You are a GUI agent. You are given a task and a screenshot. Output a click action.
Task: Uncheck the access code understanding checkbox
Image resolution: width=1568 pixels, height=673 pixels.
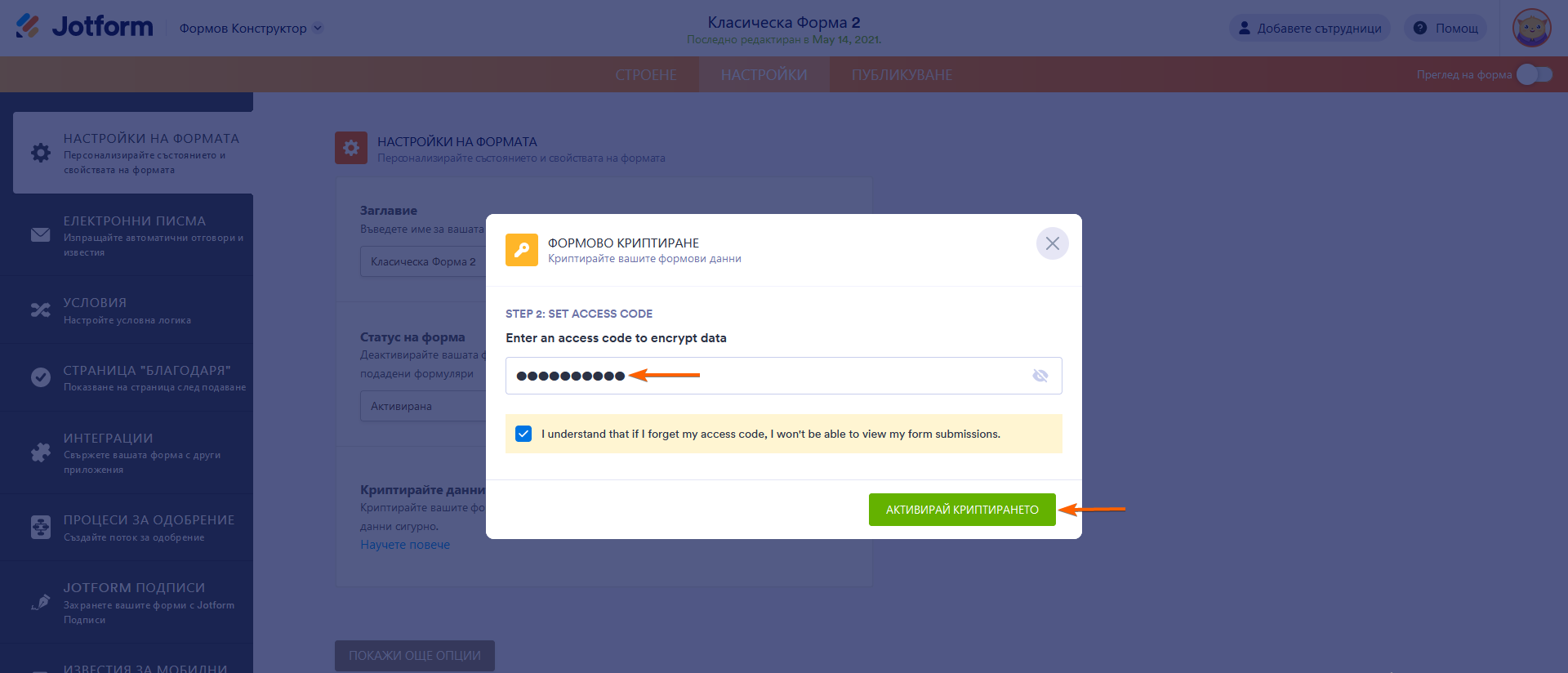point(523,434)
